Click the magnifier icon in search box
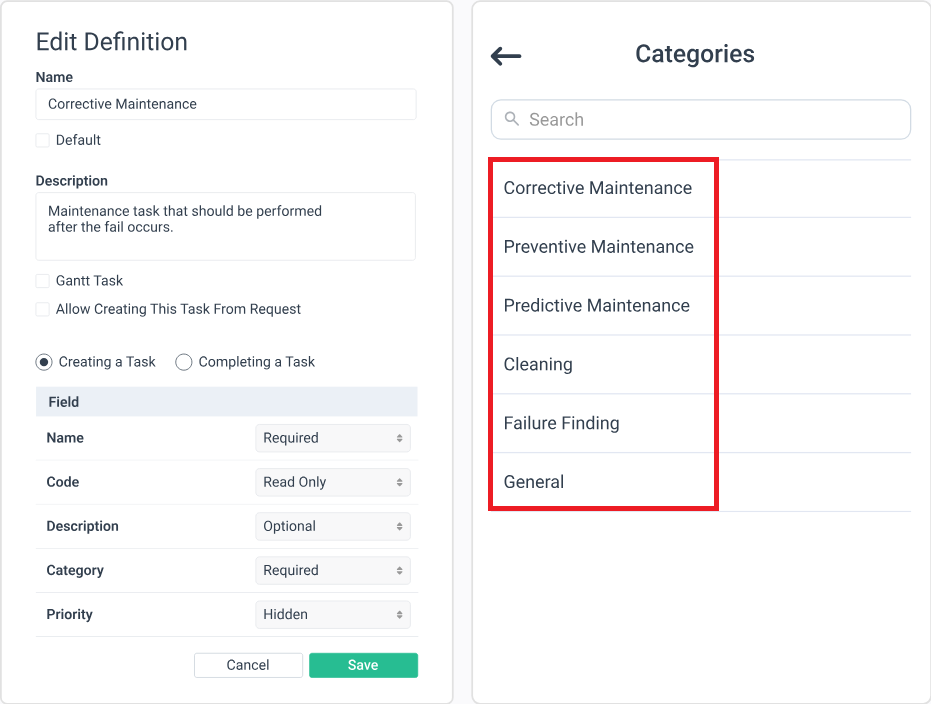This screenshot has height=704, width=931. pyautogui.click(x=512, y=119)
